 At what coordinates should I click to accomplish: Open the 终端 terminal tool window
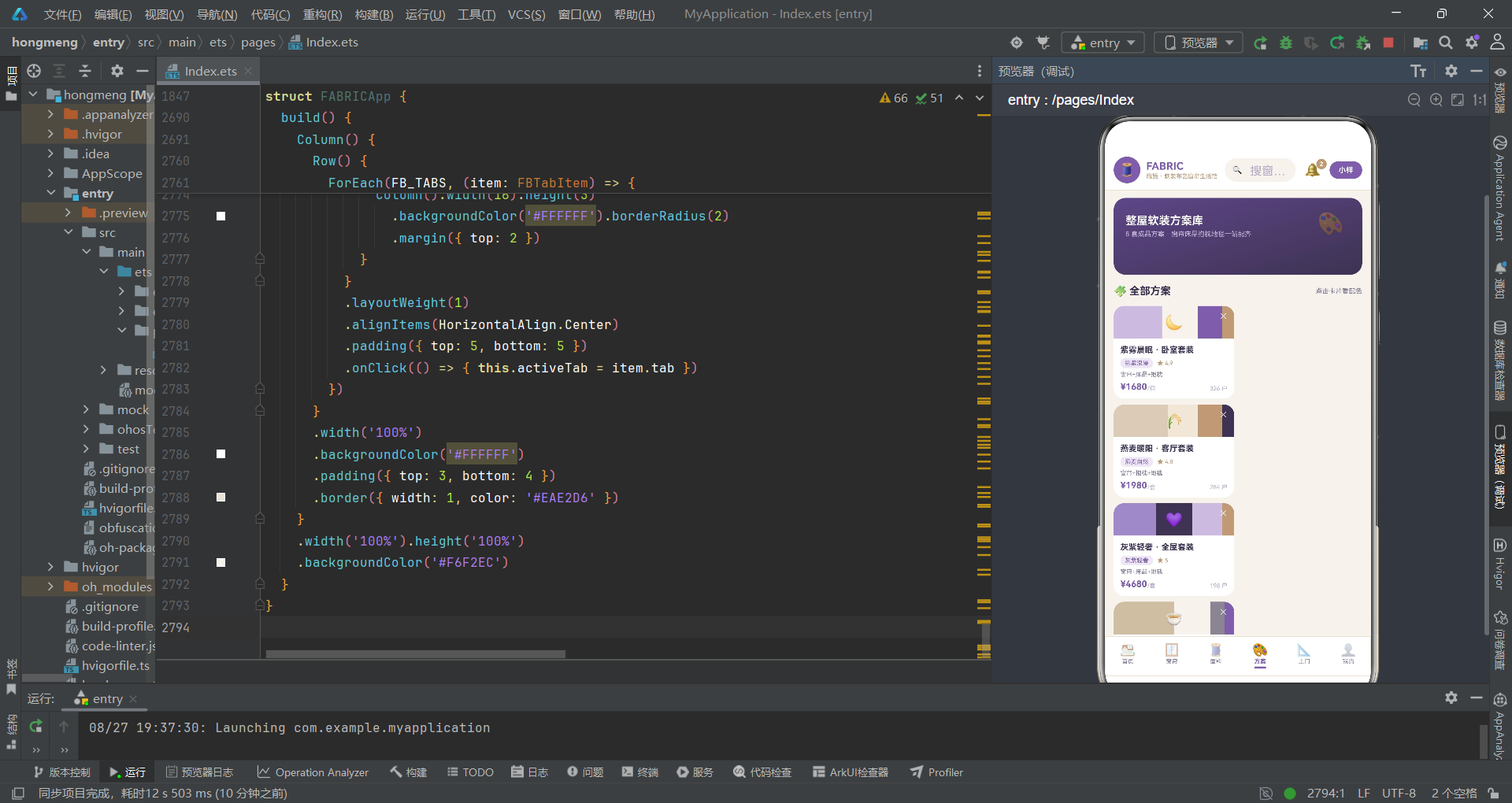tap(639, 772)
